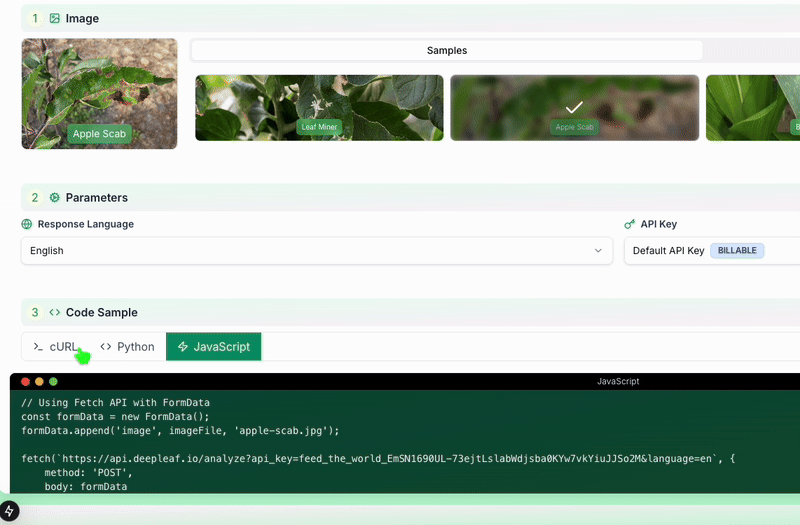800x525 pixels.
Task: Click the formData.append code line
Action: tap(180, 431)
